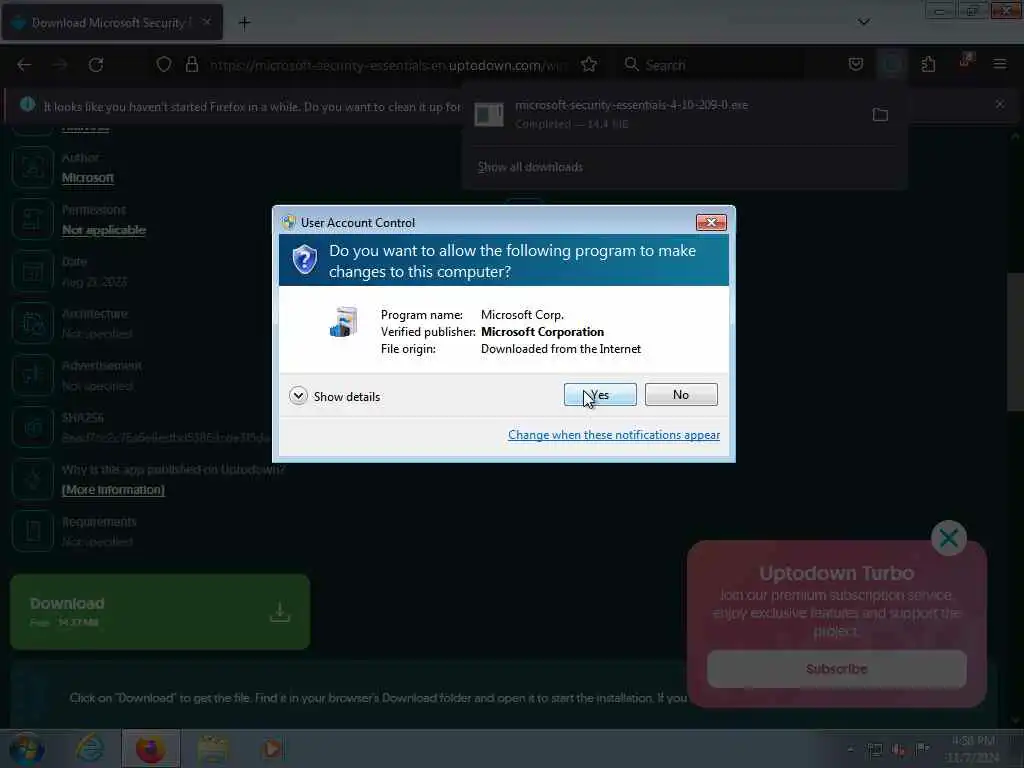Image resolution: width=1024 pixels, height=768 pixels.
Task: Open a new tab with plus button
Action: pos(244,24)
